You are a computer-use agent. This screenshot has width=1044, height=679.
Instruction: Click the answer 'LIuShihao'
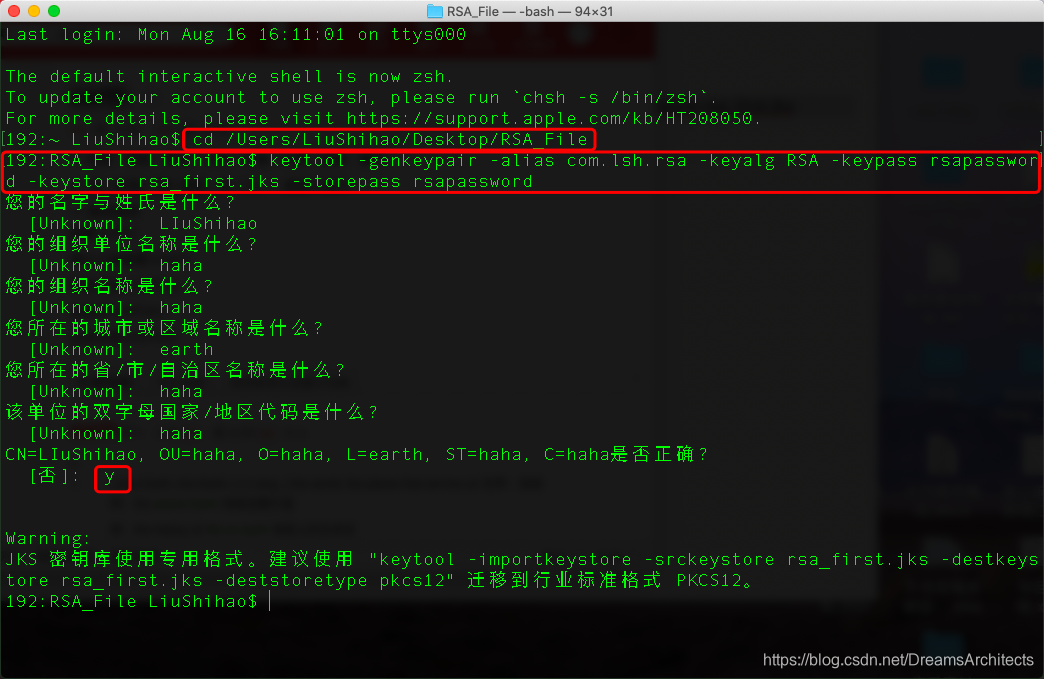click(x=208, y=224)
